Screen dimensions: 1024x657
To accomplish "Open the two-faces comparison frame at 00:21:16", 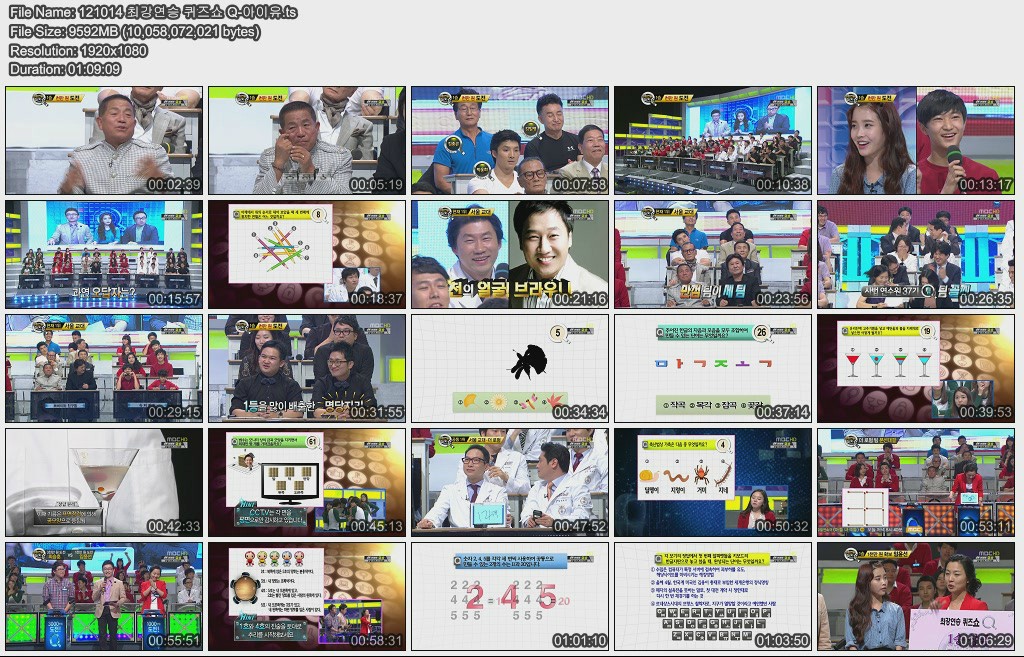I will point(511,253).
